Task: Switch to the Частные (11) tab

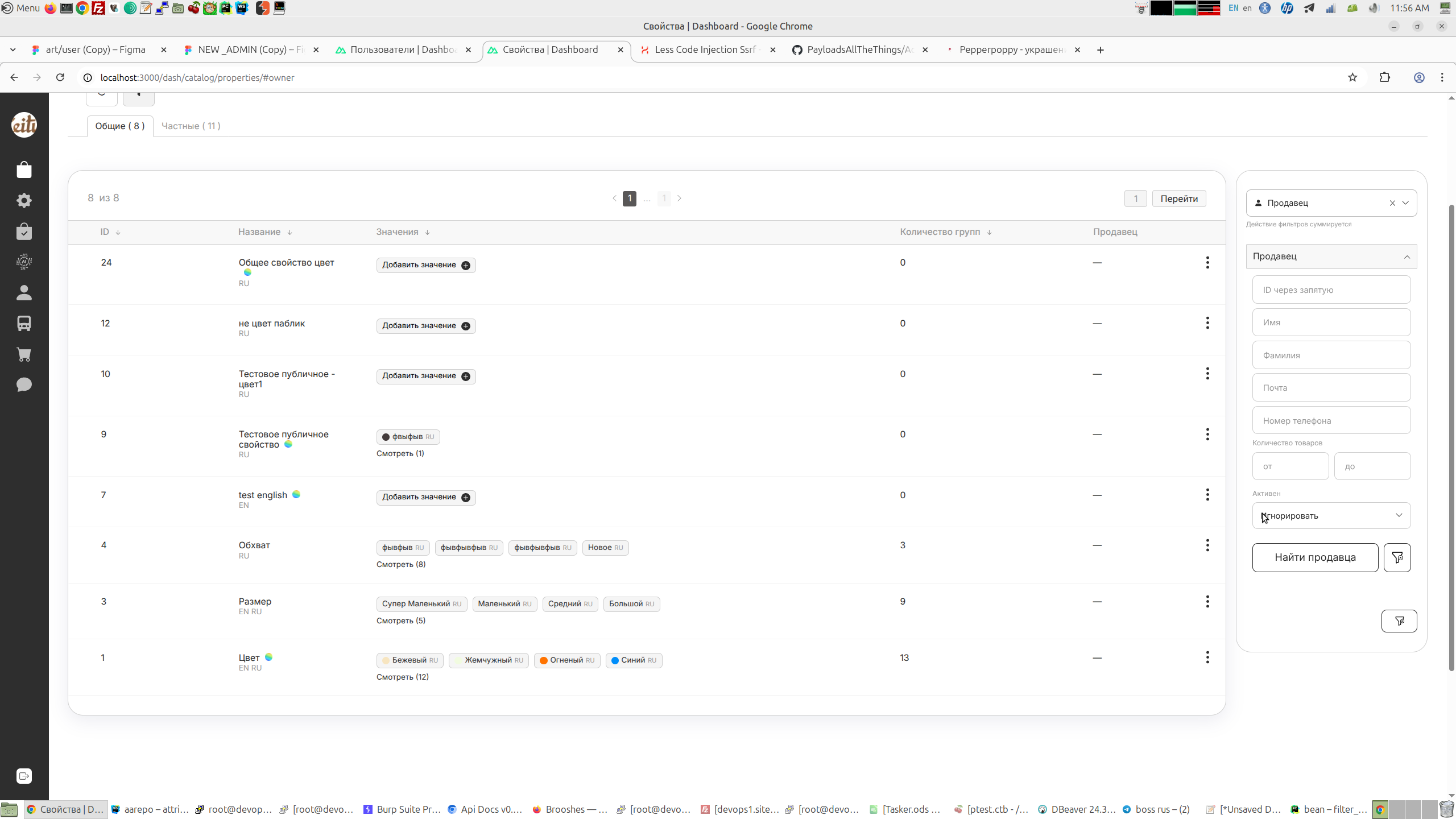Action: (191, 126)
